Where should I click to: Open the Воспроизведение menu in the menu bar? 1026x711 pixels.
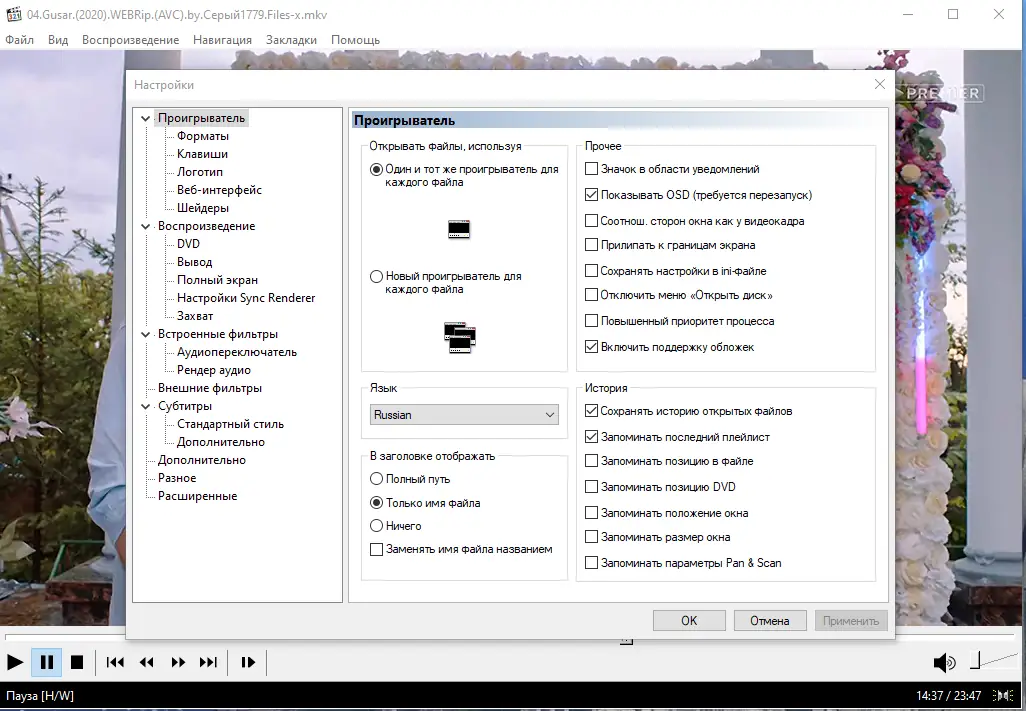pyautogui.click(x=130, y=40)
